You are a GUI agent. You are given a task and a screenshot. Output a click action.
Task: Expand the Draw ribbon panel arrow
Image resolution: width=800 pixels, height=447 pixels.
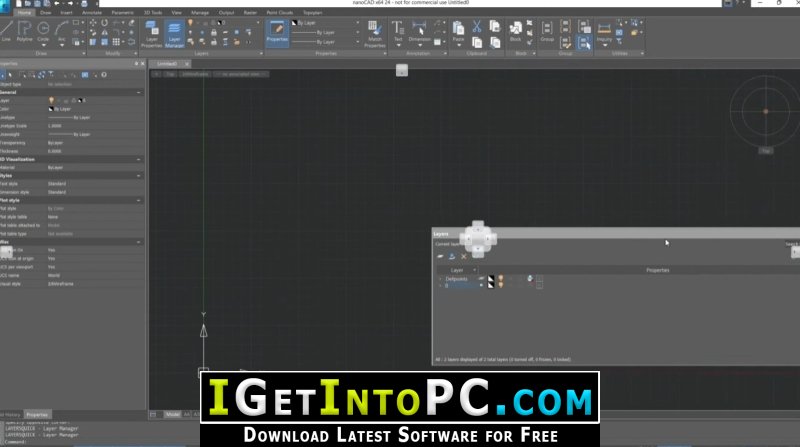click(x=84, y=53)
